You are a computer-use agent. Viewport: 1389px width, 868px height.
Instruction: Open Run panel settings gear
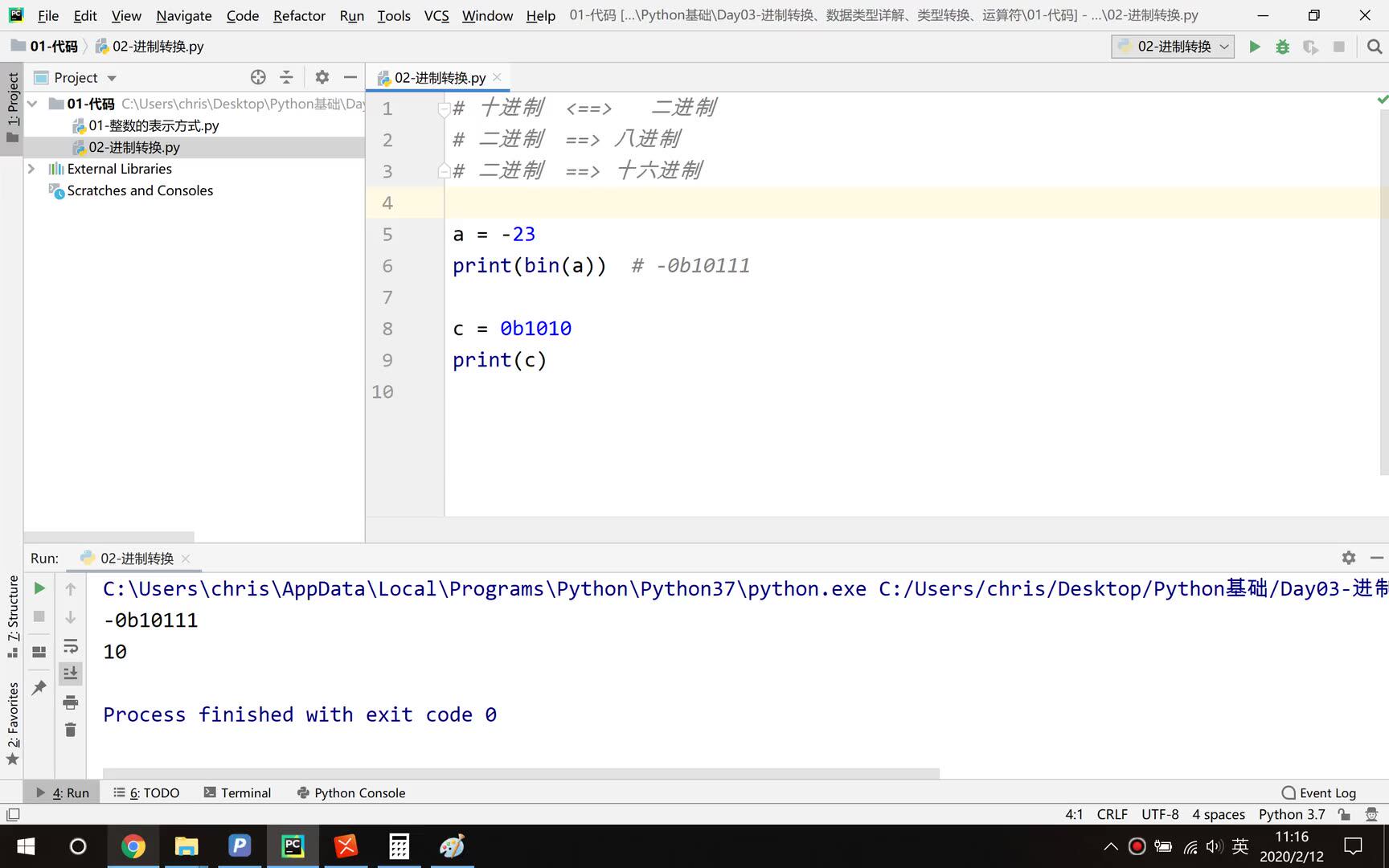[x=1349, y=558]
